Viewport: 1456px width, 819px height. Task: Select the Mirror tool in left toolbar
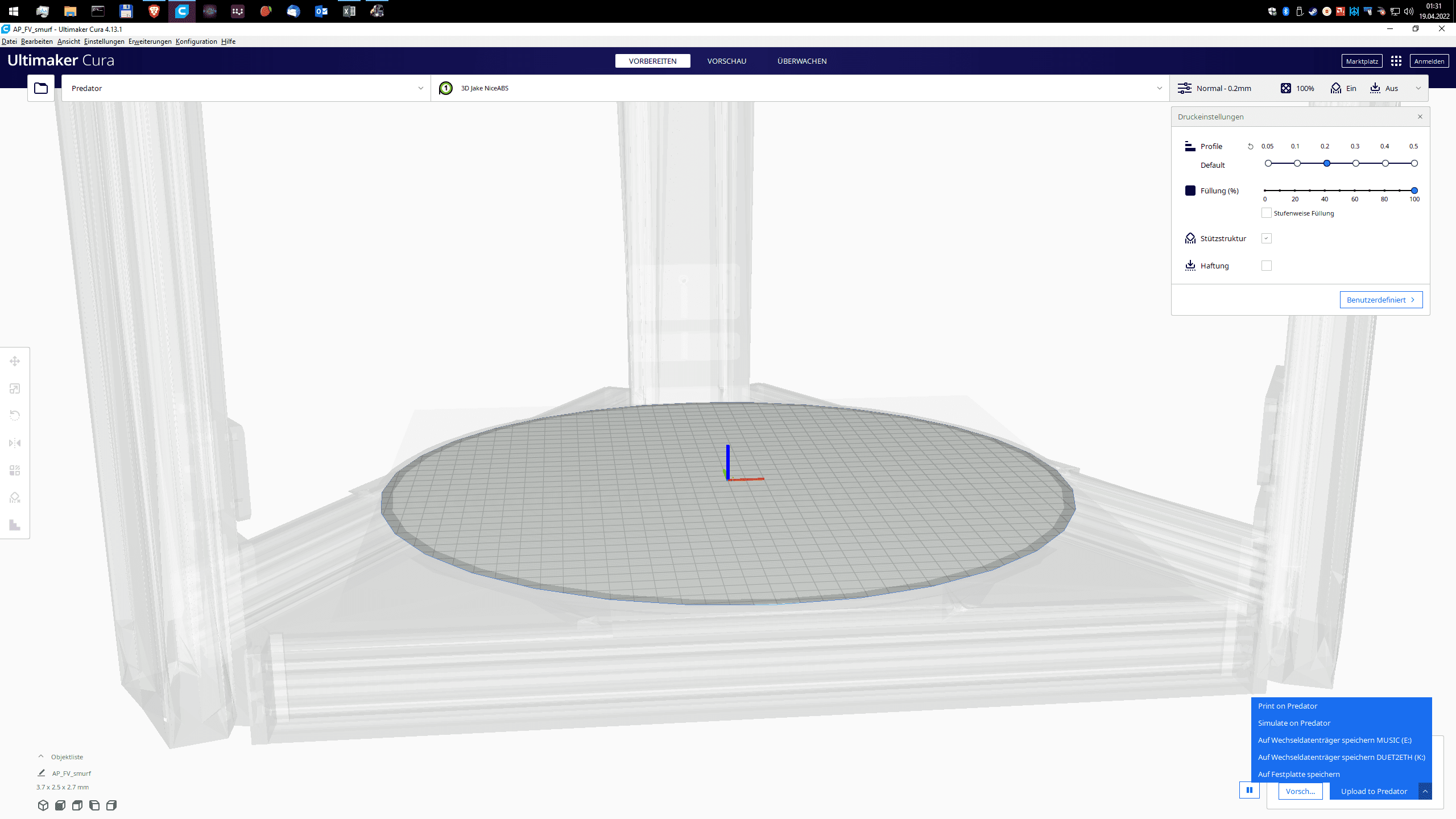click(15, 443)
